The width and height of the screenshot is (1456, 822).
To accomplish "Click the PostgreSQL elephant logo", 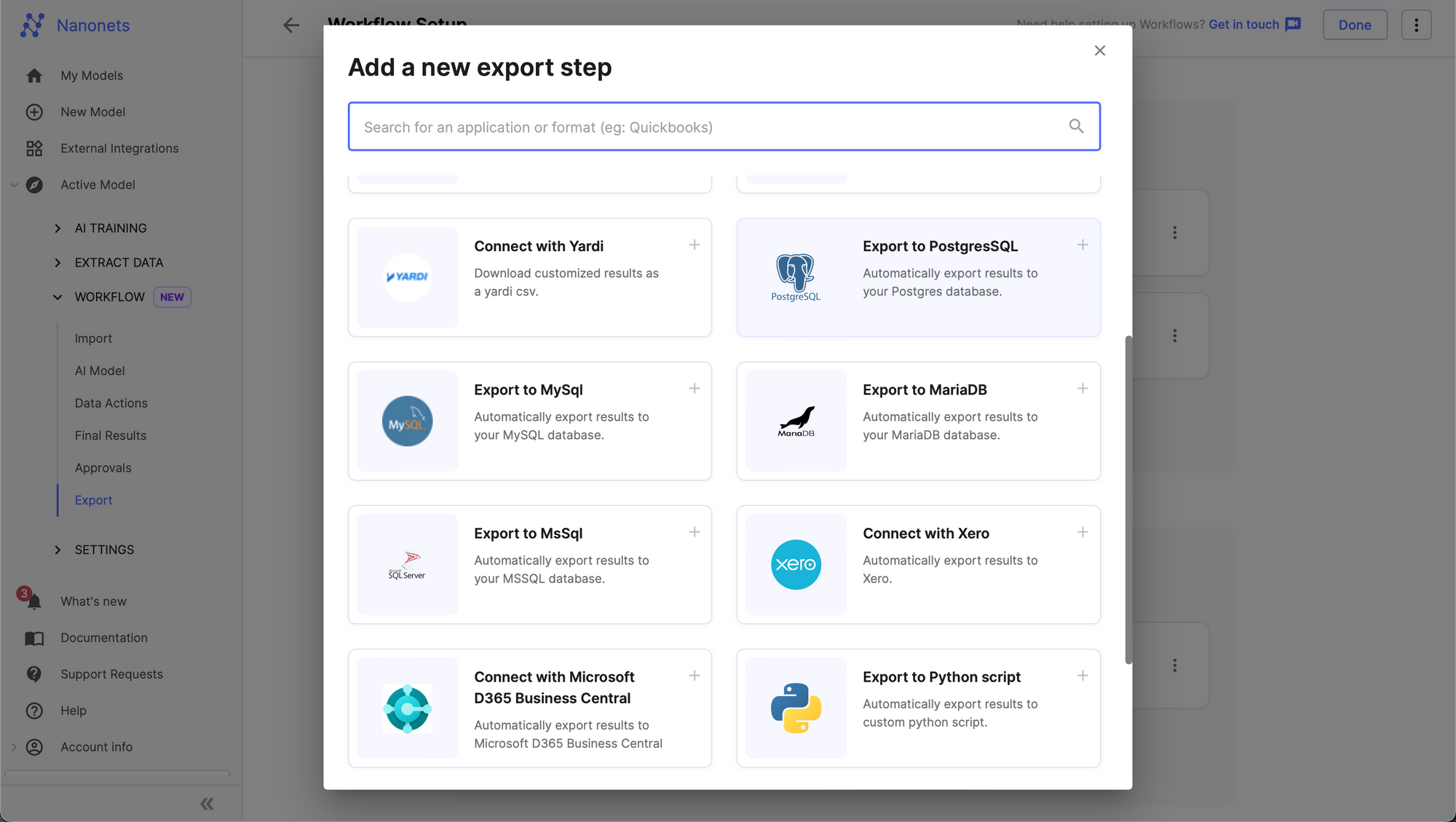I will click(795, 277).
